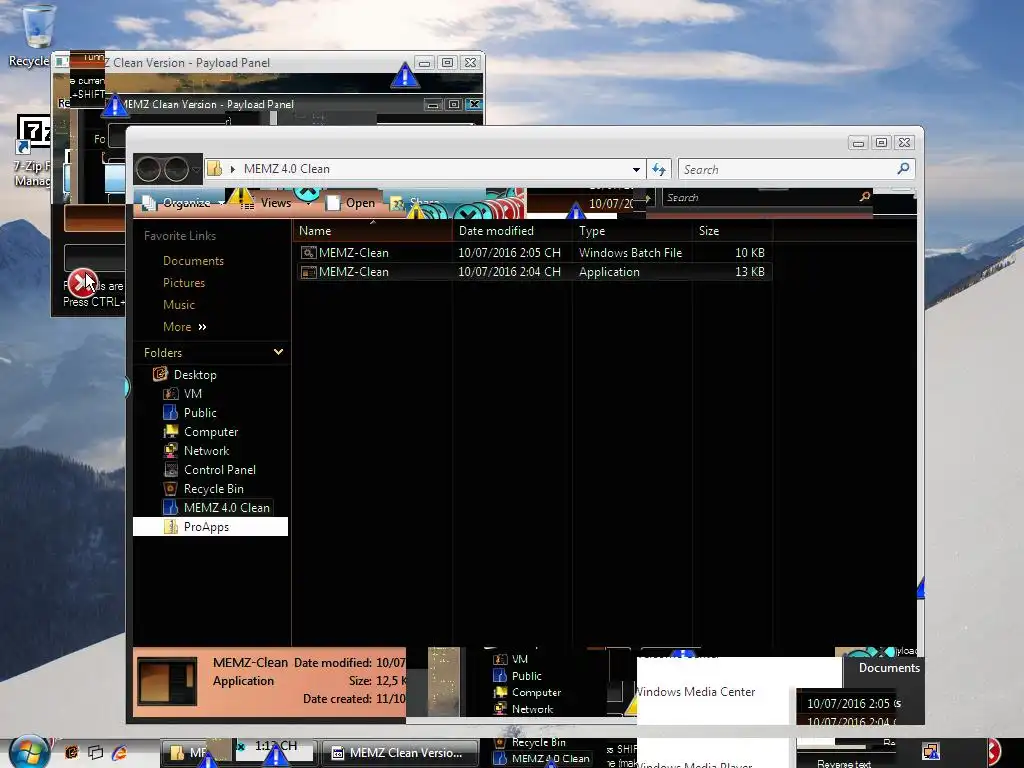Click the Network icon in the Folders tree

[x=170, y=451]
